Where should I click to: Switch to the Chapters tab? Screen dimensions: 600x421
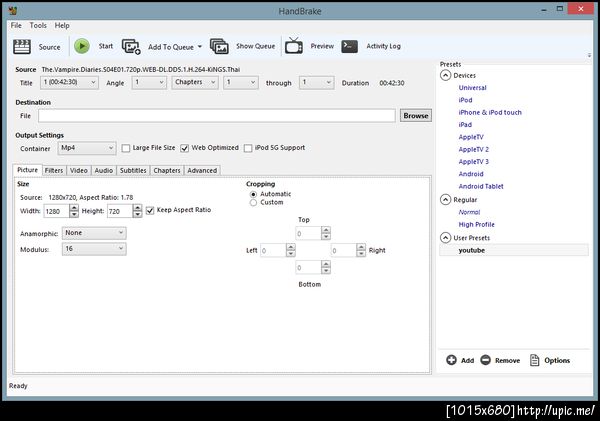tap(167, 170)
